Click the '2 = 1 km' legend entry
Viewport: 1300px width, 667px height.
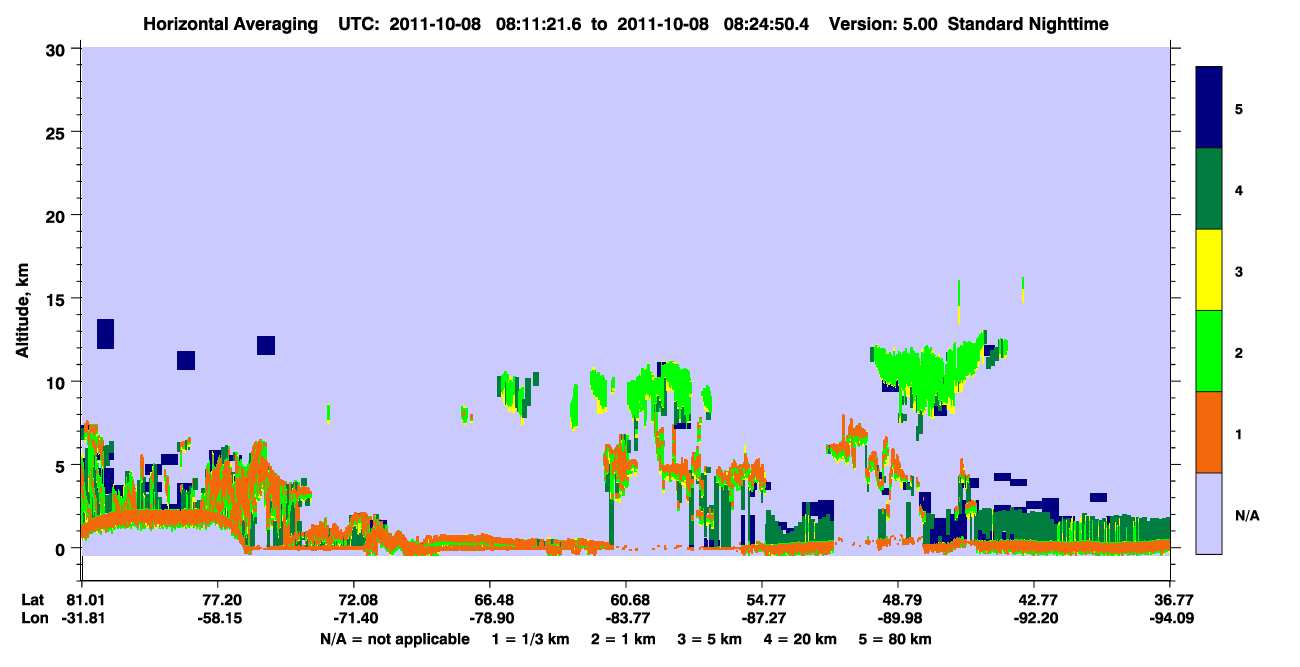pyautogui.click(x=623, y=638)
